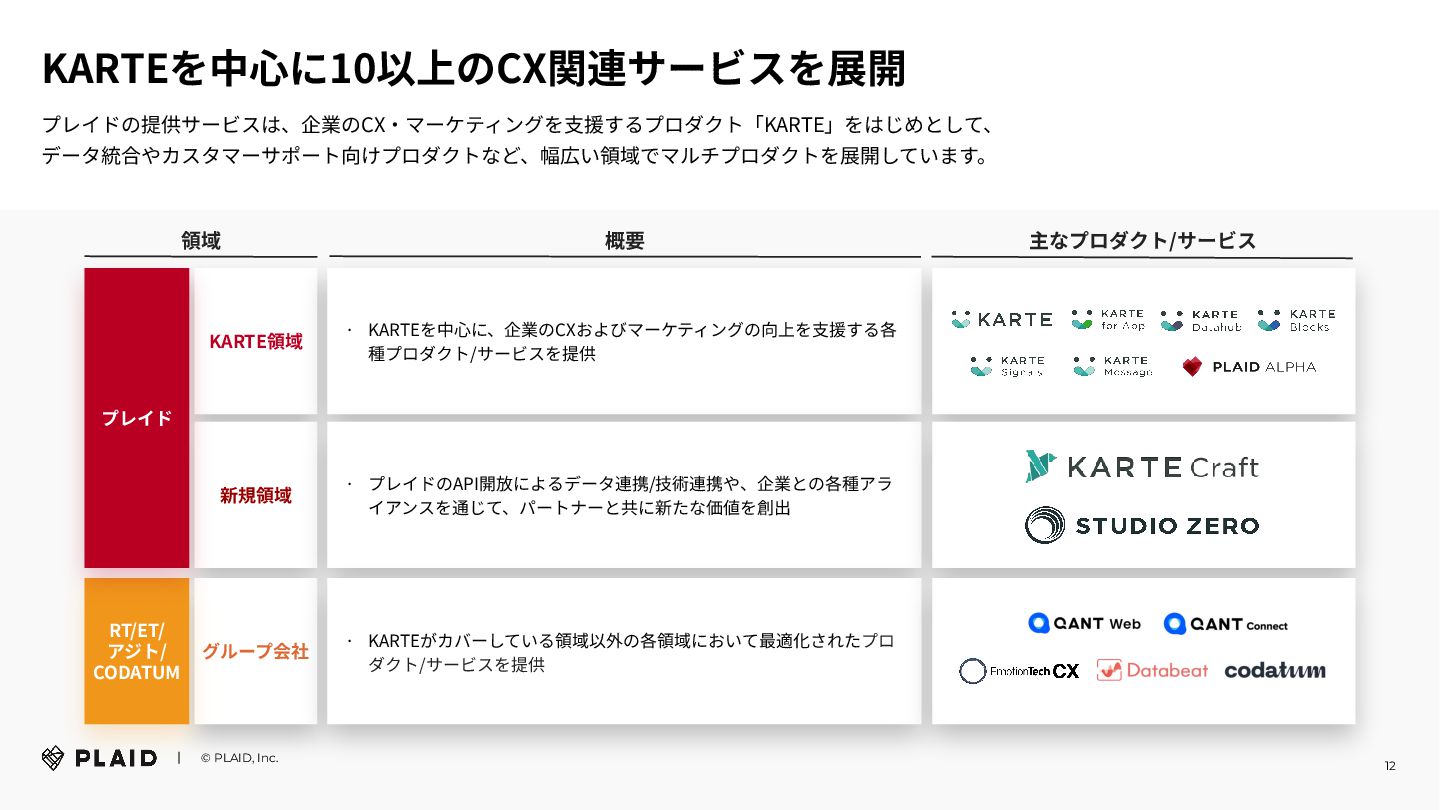Image resolution: width=1440 pixels, height=810 pixels.
Task: Click the EmotionTech CX logo
Action: (1019, 671)
